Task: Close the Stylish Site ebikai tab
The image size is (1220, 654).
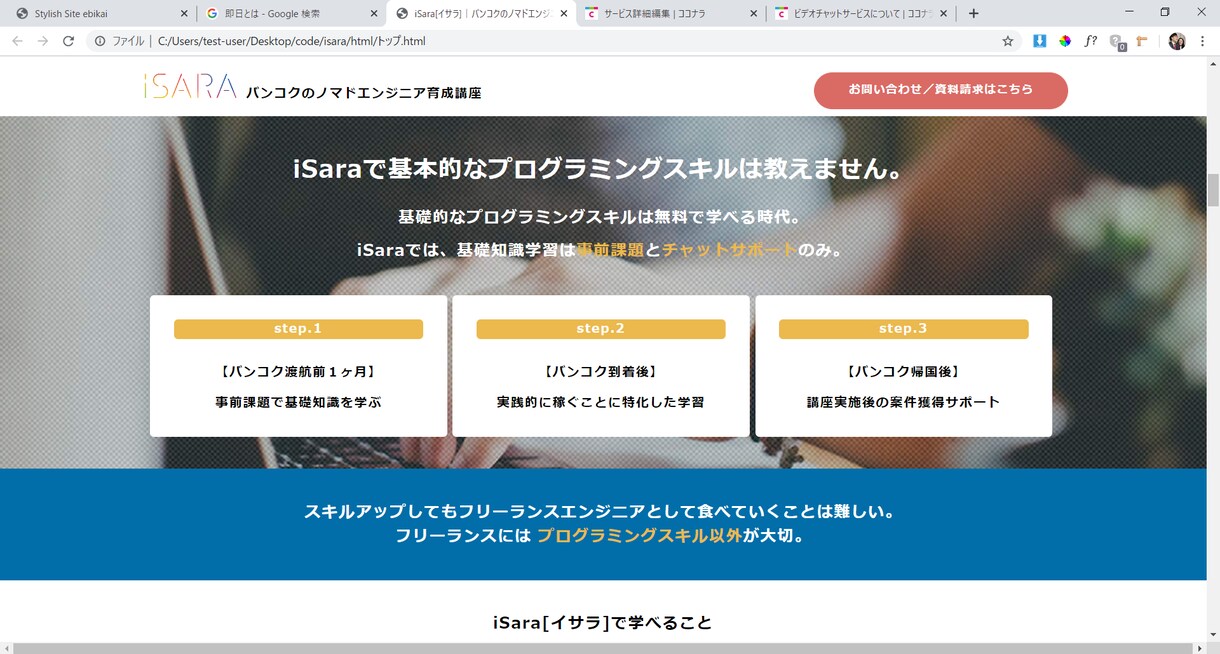Action: coord(183,13)
